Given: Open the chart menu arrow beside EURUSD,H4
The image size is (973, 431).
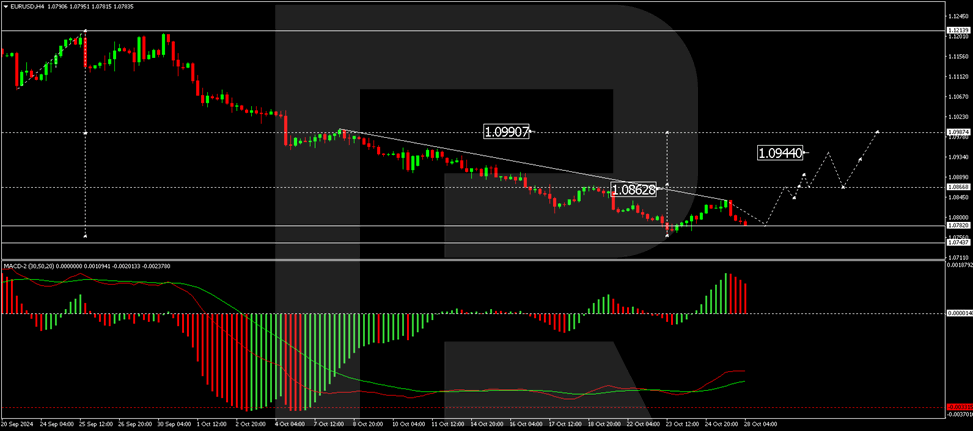Looking at the screenshot, I should [4, 6].
